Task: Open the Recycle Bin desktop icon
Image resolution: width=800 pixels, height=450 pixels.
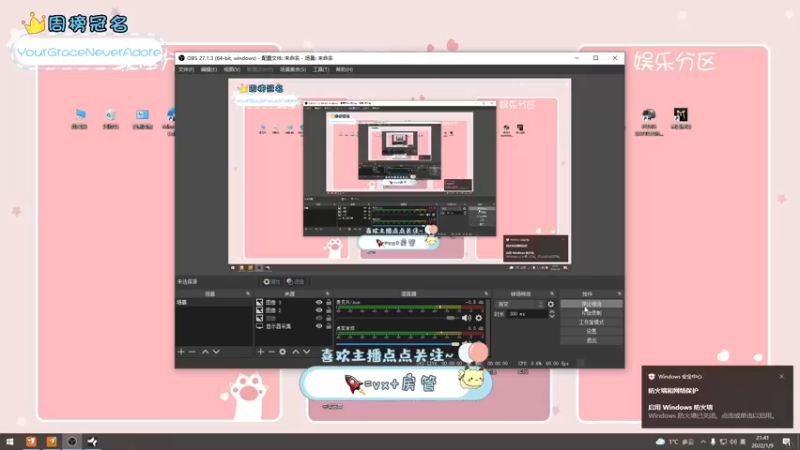Action: click(x=111, y=119)
